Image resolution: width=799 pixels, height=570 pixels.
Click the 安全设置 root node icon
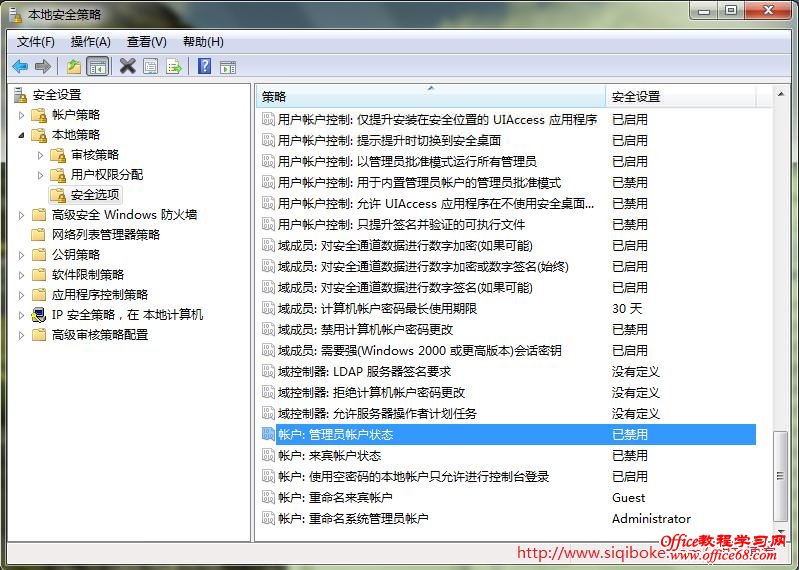[21, 95]
